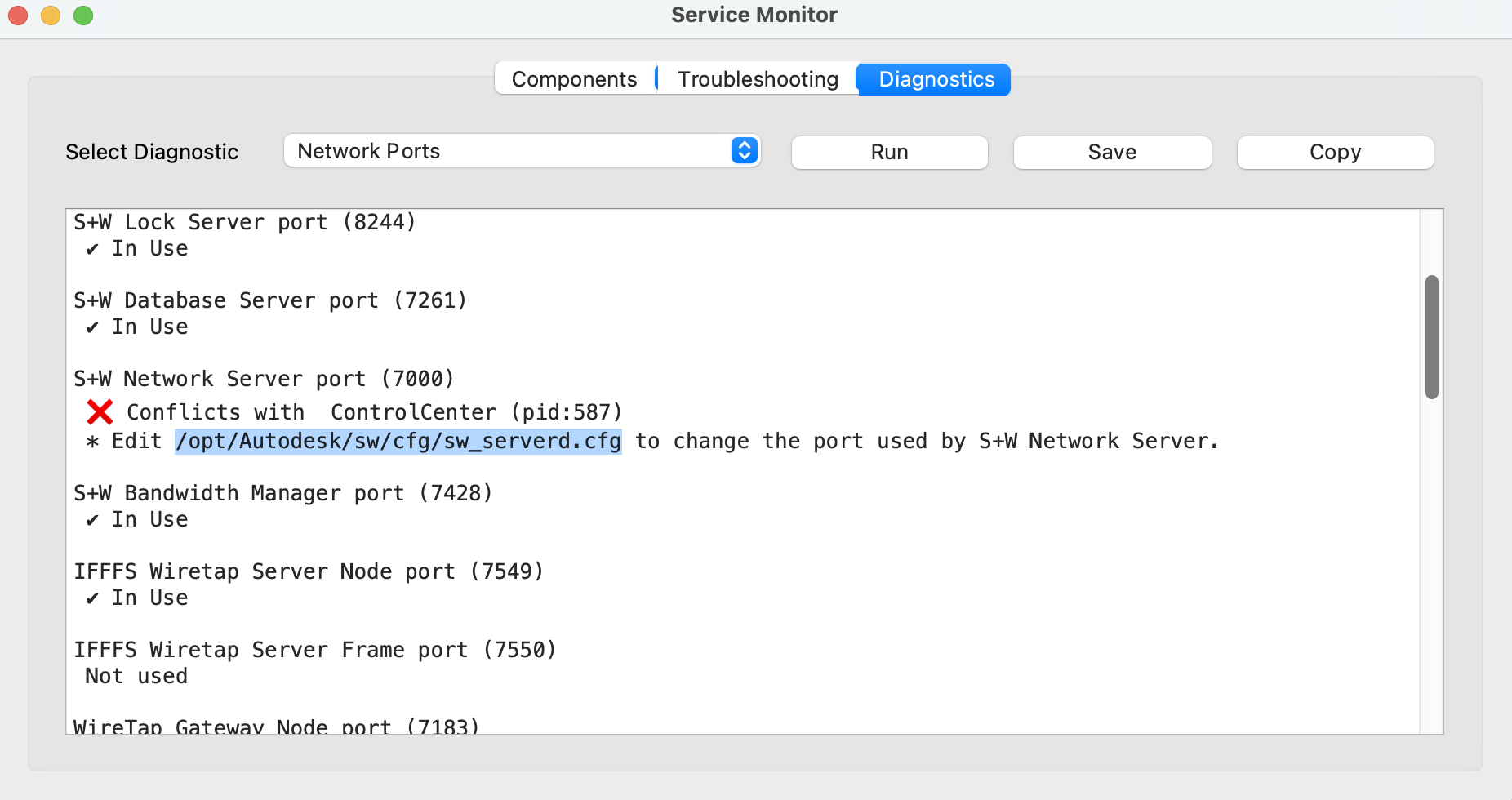This screenshot has height=800, width=1512.
Task: Click the blue stepper arrows on the diagnostic selector
Action: pyautogui.click(x=743, y=150)
